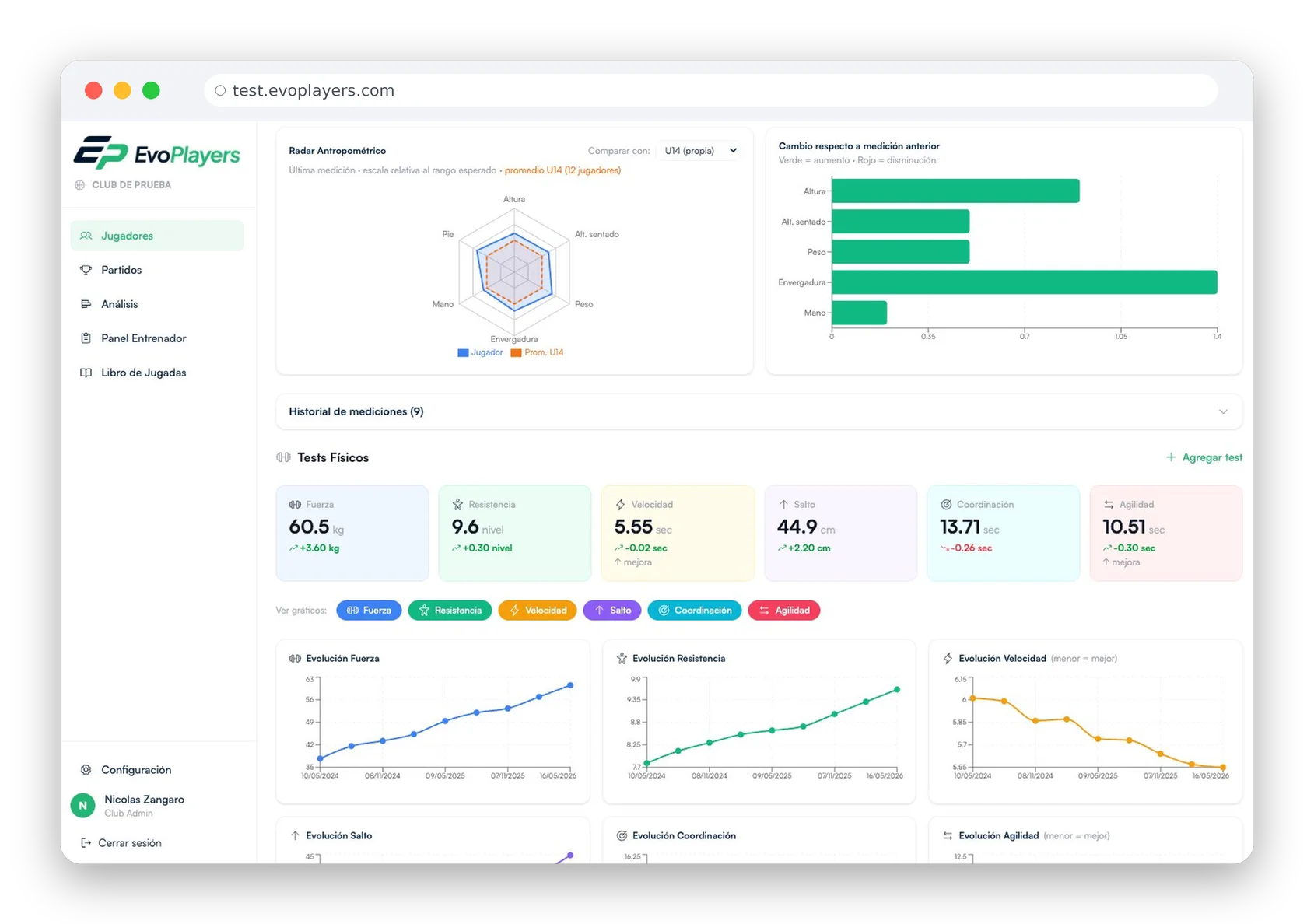Click the last point of Evolución Fuerza

point(570,685)
